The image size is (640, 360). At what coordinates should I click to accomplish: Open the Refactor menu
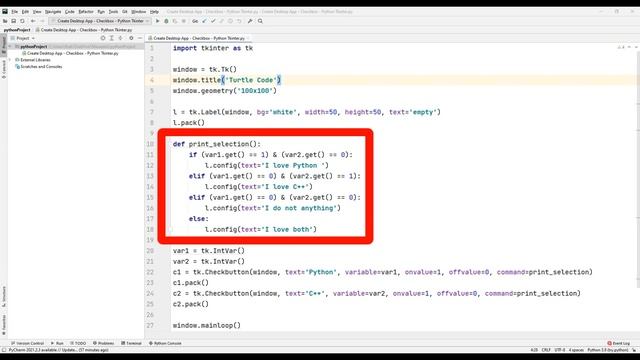tap(86, 12)
